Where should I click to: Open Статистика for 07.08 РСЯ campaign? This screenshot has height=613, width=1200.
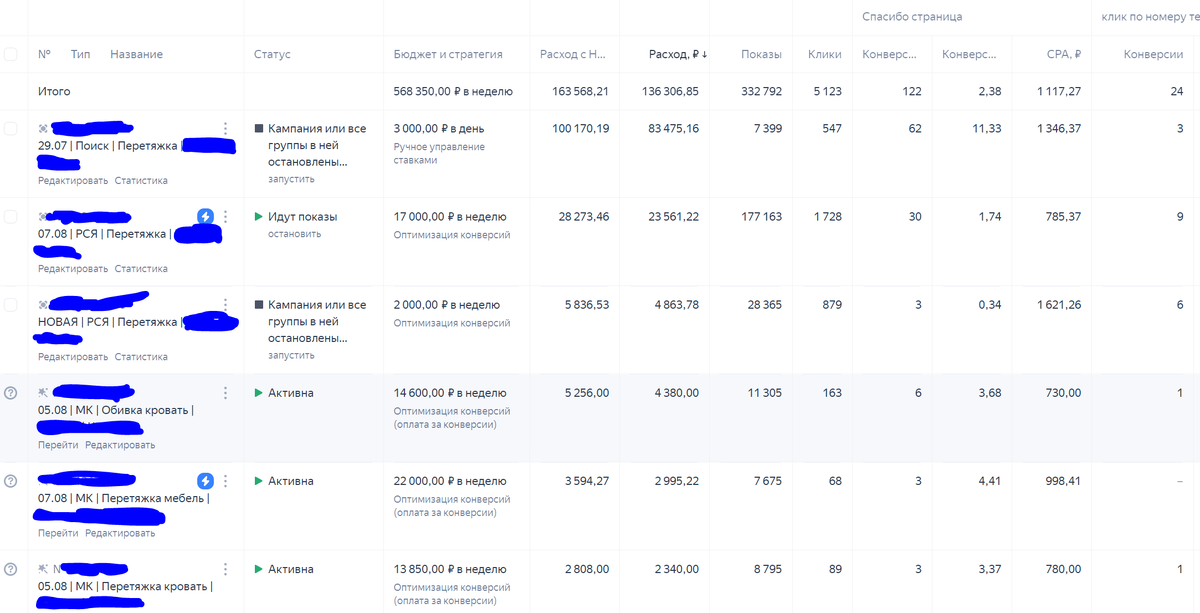pyautogui.click(x=141, y=269)
